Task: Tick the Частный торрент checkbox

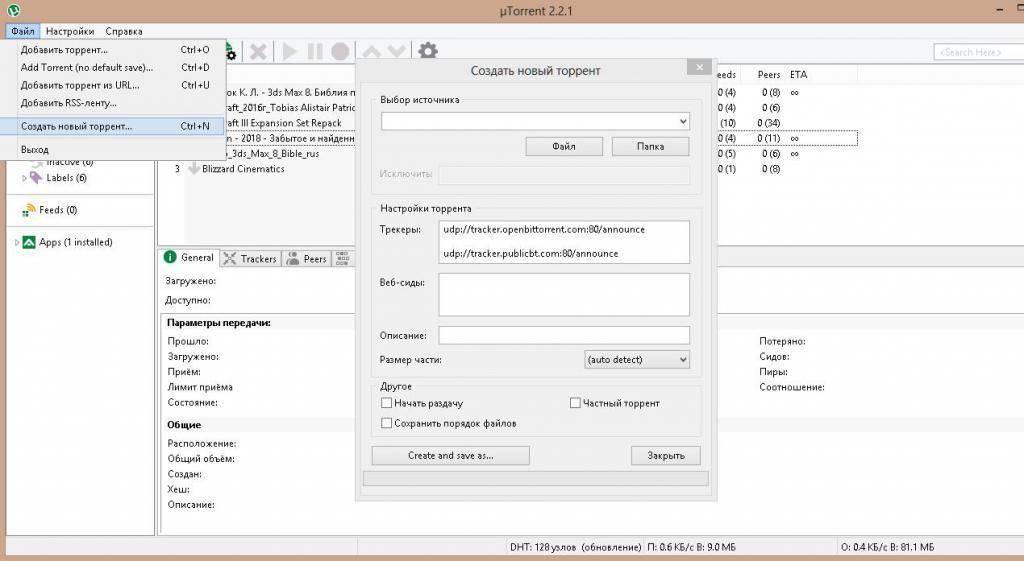Action: [575, 403]
